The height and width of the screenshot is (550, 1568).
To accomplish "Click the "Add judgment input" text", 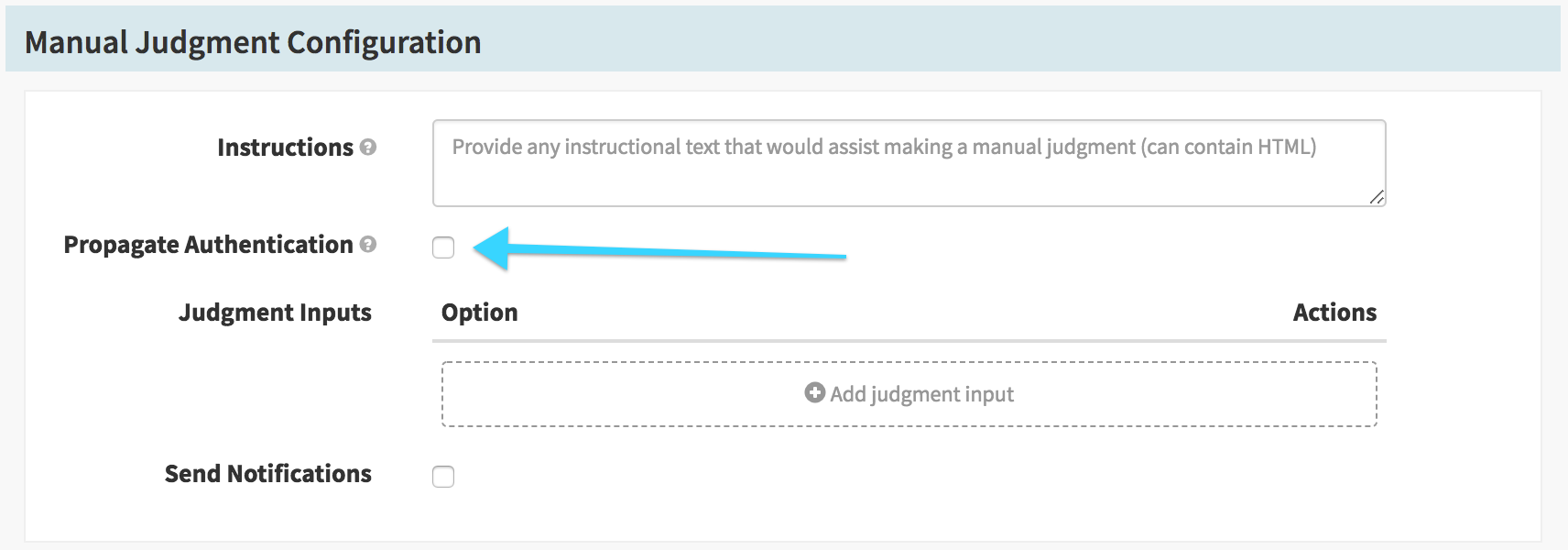I will point(921,394).
